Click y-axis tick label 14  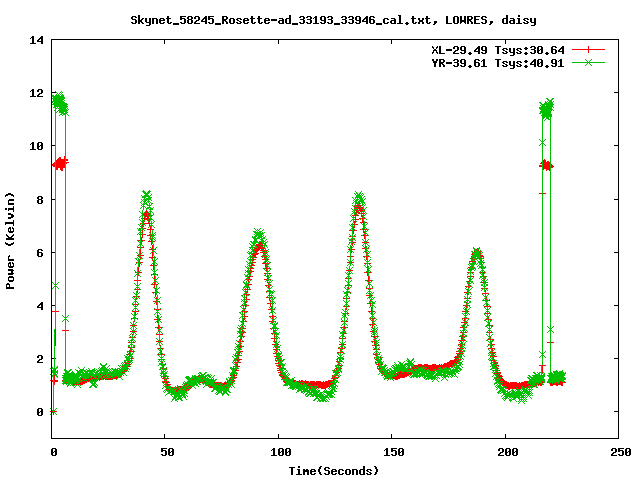[37, 40]
